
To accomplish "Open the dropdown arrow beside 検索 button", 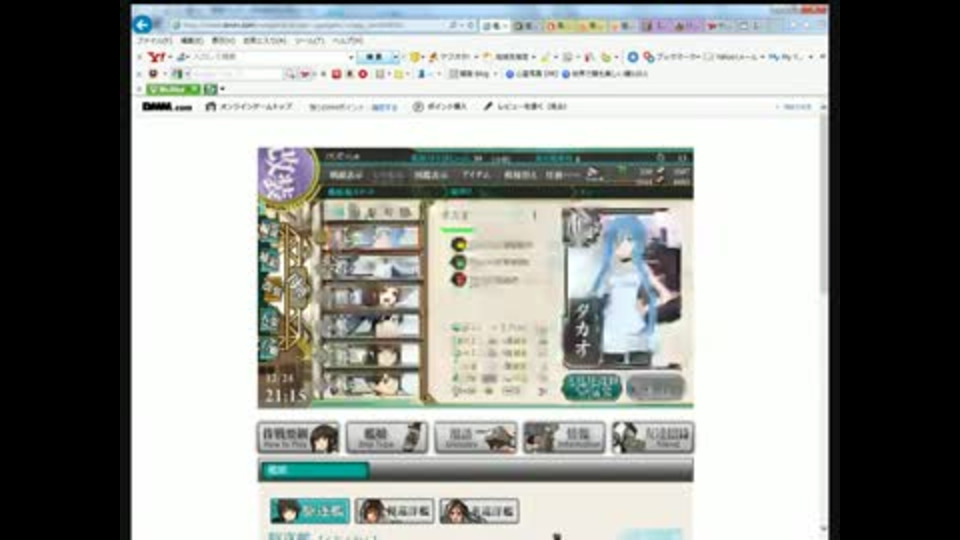I will (x=396, y=57).
